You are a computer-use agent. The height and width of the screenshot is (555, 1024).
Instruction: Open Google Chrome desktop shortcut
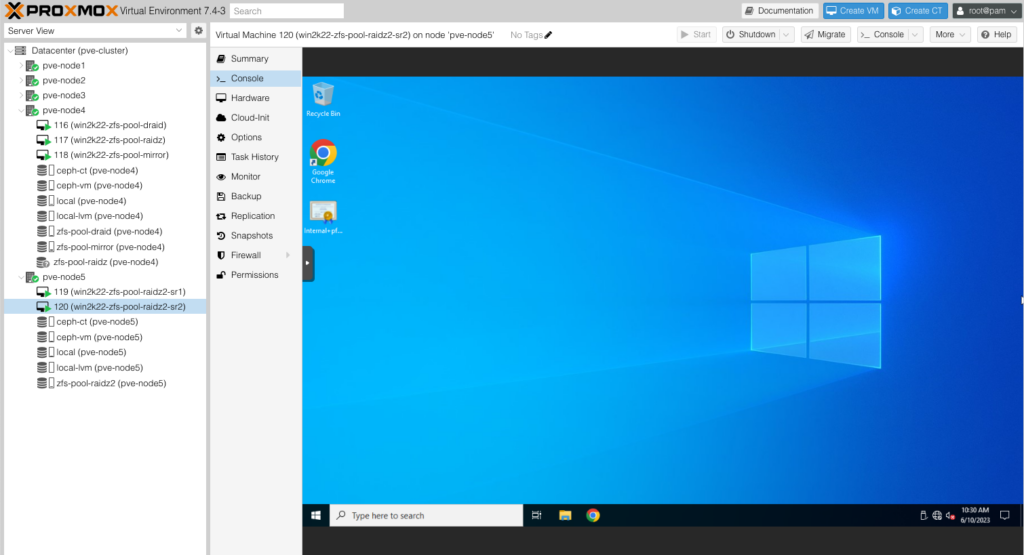(323, 161)
